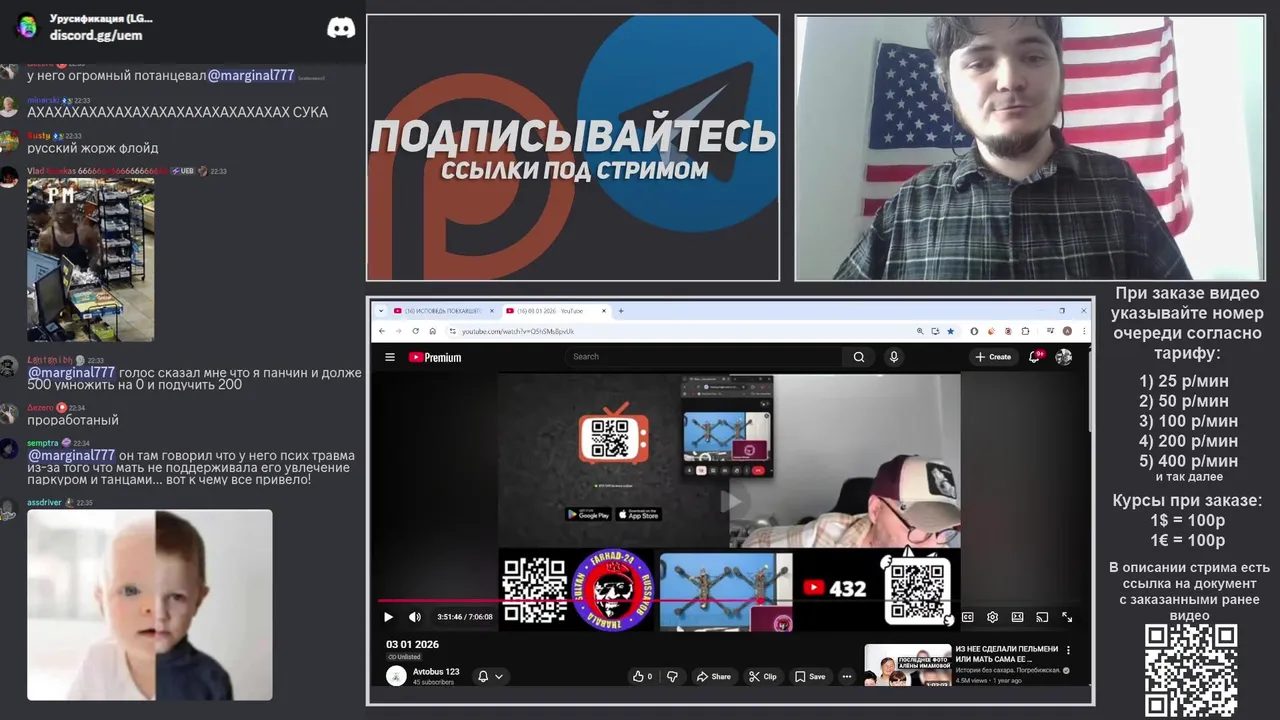Click the YouTube play button
The image size is (1280, 720).
pyautogui.click(x=389, y=617)
